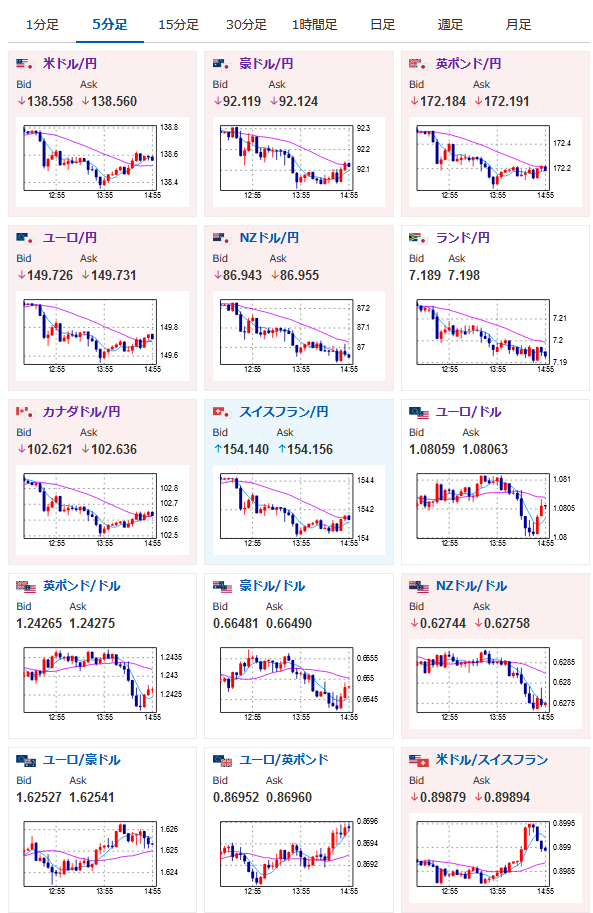Screen dimensions: 593x913
Task: Open the ユーロ/英ポンド pair link
Action: click(x=284, y=760)
